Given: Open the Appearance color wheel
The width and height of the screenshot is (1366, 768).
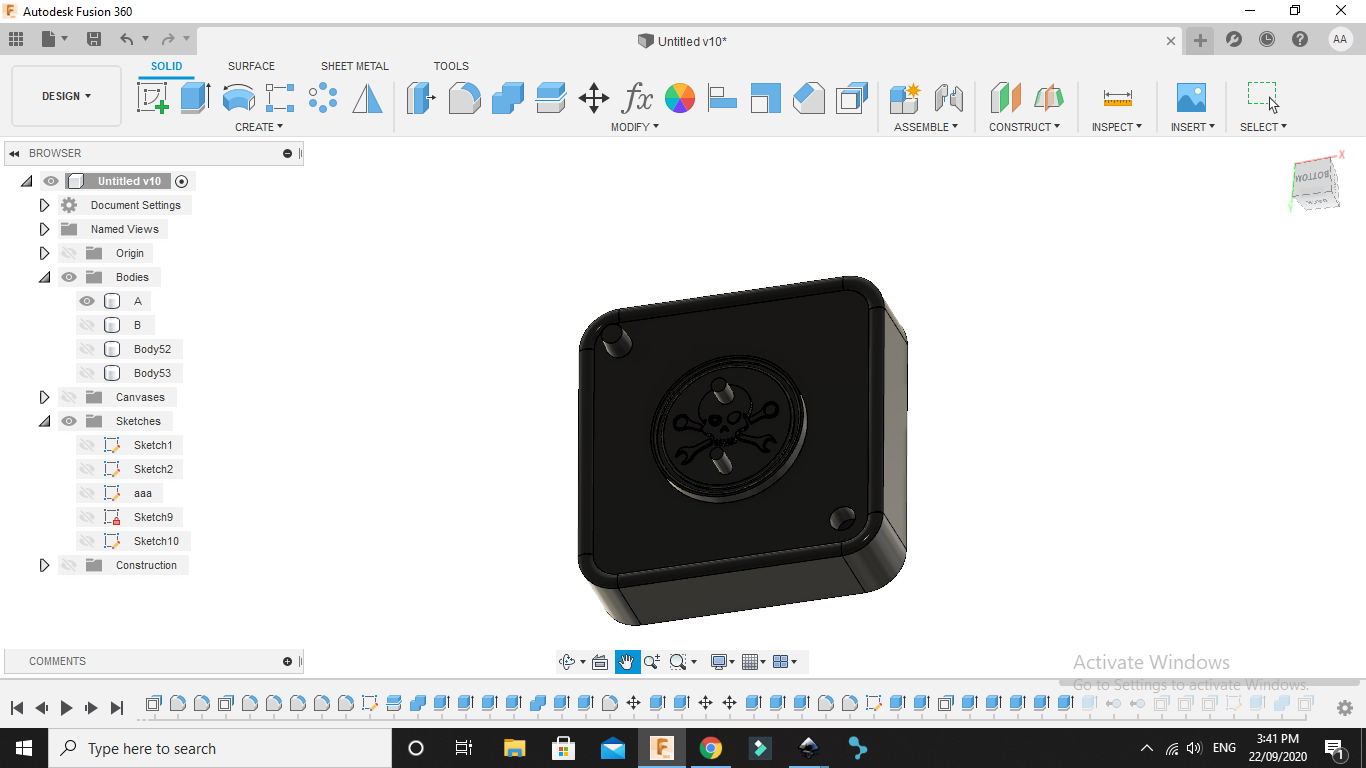Looking at the screenshot, I should click(x=680, y=98).
